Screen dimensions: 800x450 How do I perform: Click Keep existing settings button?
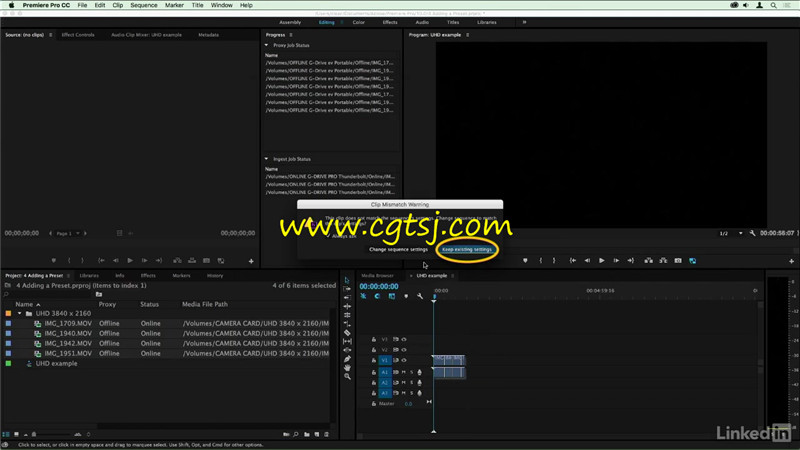[x=467, y=249]
